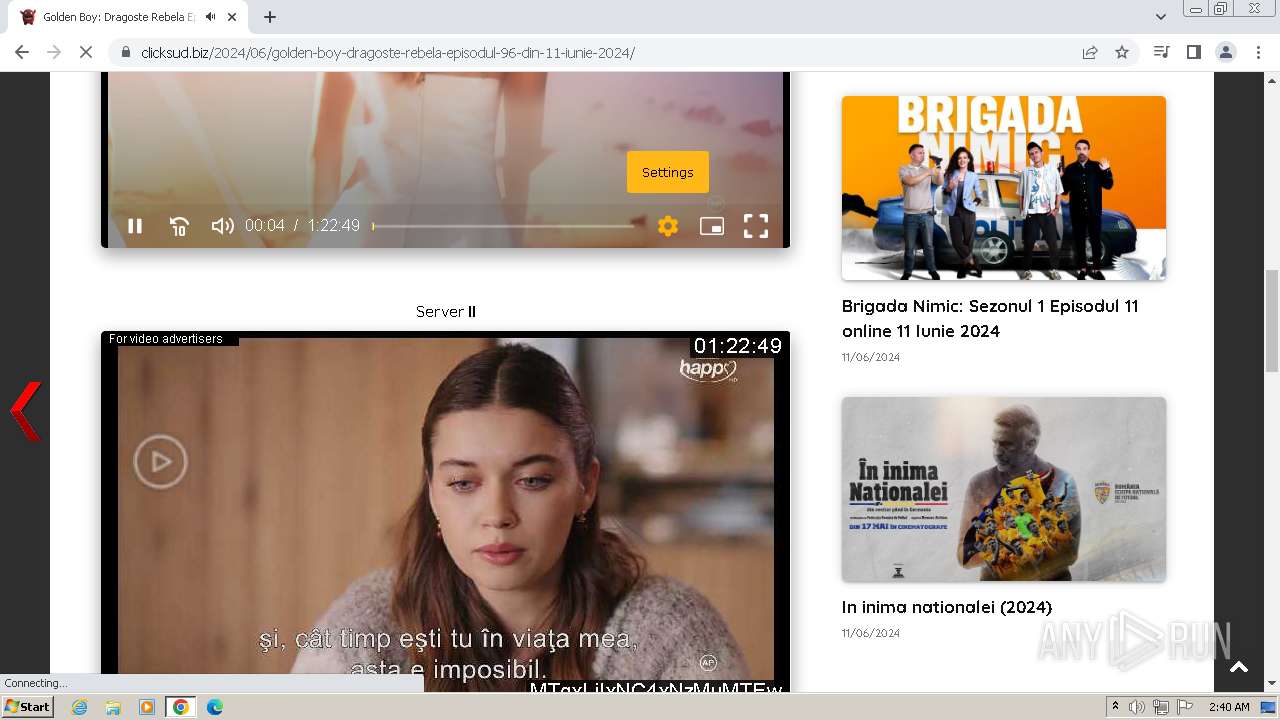The image size is (1280, 720).
Task: Pause the video in the top player
Action: (x=135, y=226)
